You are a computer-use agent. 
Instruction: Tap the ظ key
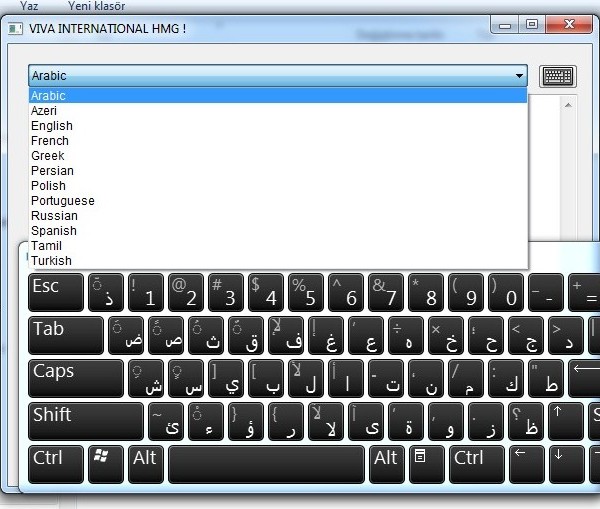(x=526, y=421)
